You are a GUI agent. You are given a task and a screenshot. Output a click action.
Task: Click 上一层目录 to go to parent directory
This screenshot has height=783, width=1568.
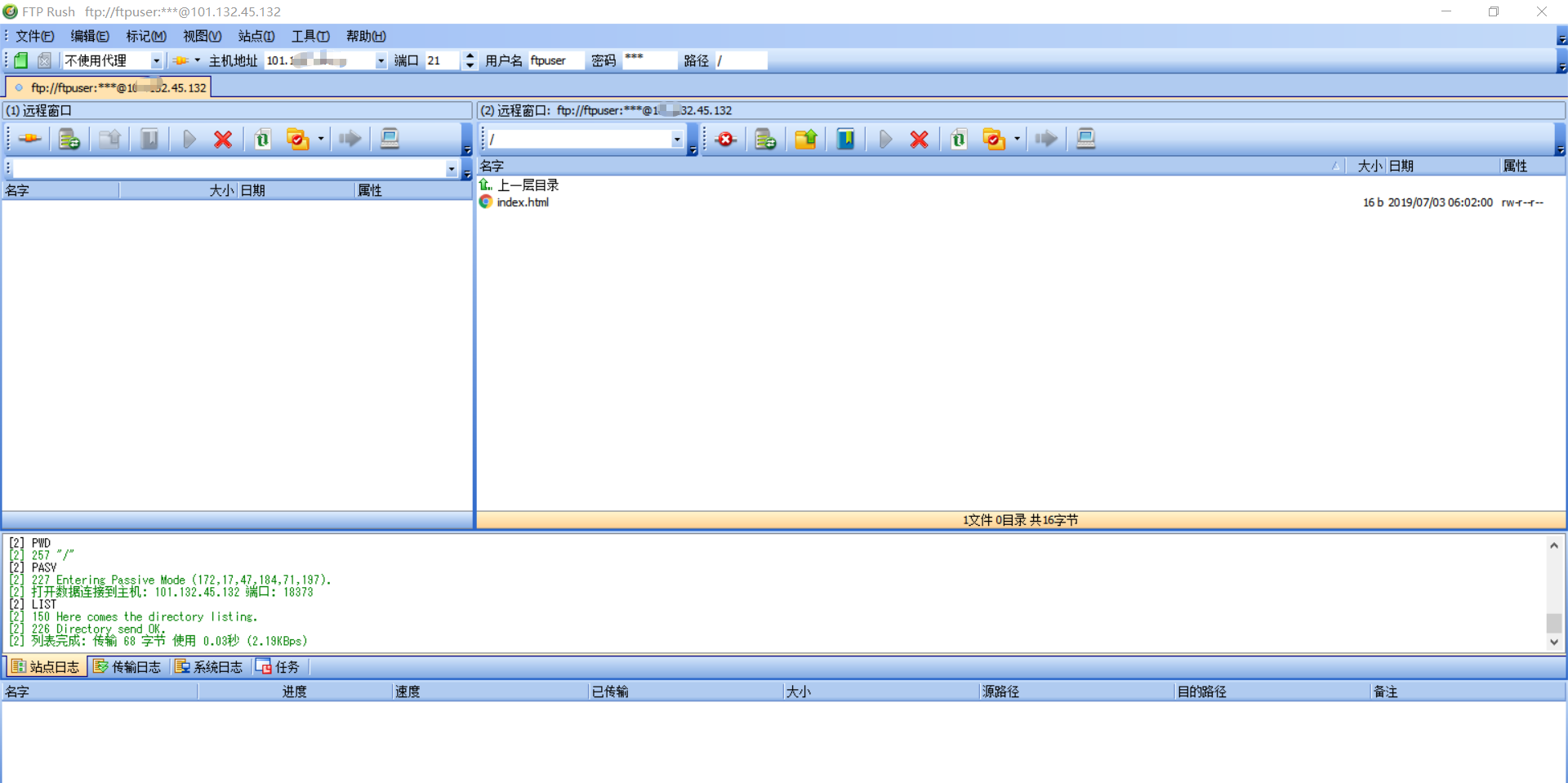[528, 185]
